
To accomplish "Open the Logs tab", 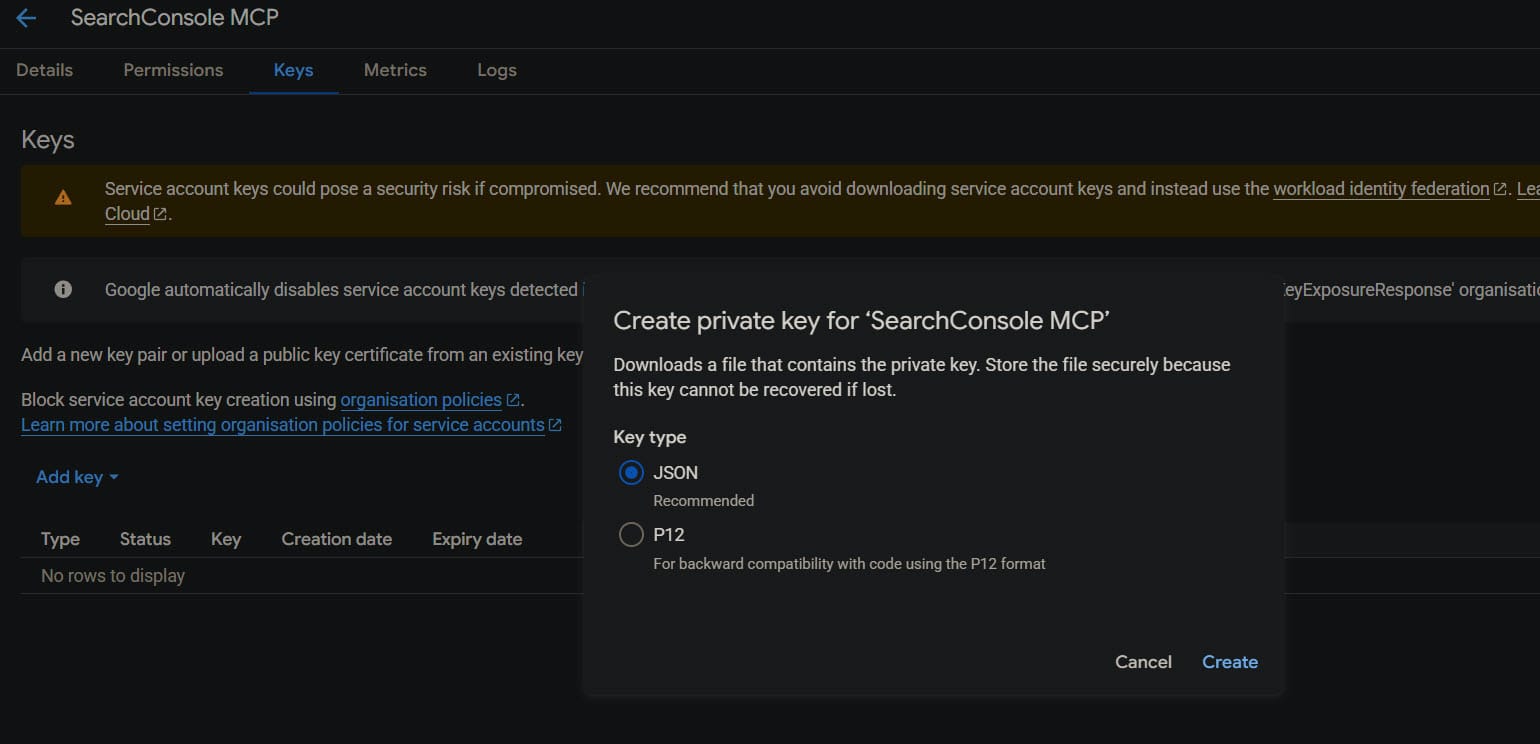I will click(x=497, y=70).
